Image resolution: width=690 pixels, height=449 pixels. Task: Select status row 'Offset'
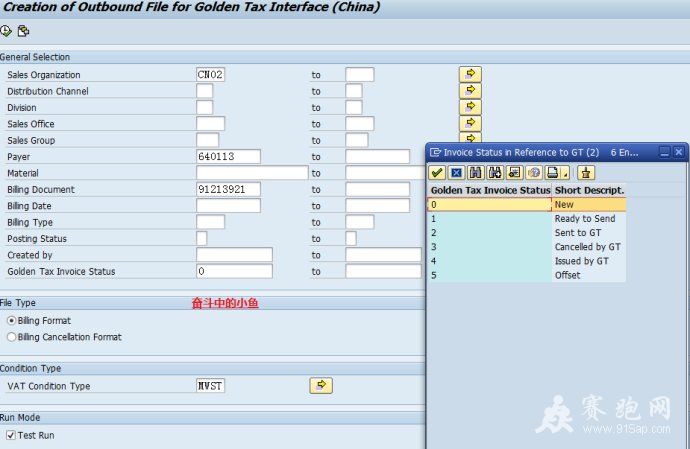point(527,275)
